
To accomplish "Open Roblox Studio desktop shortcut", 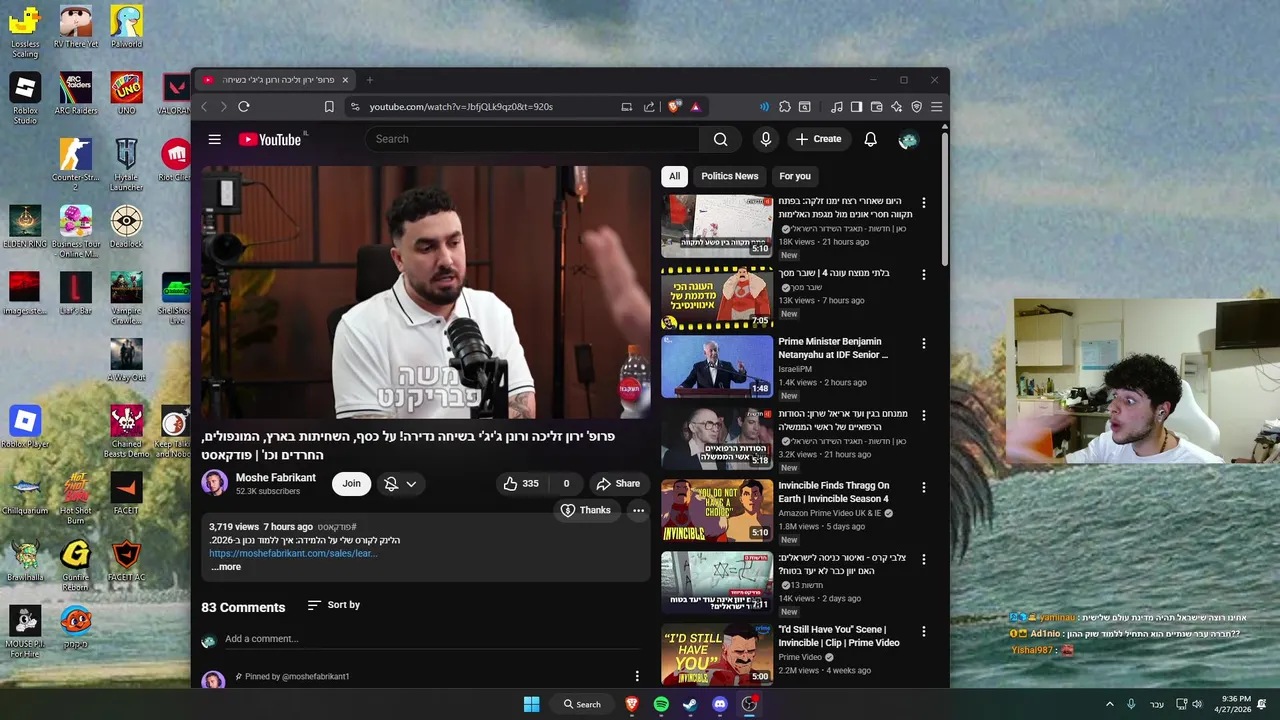I will [x=25, y=99].
